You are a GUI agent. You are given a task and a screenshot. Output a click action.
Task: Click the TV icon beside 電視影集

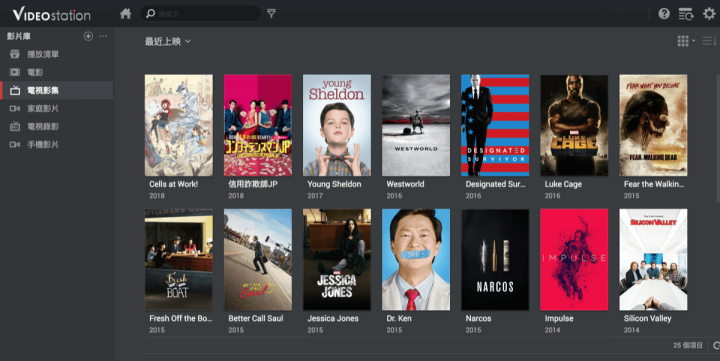point(15,90)
